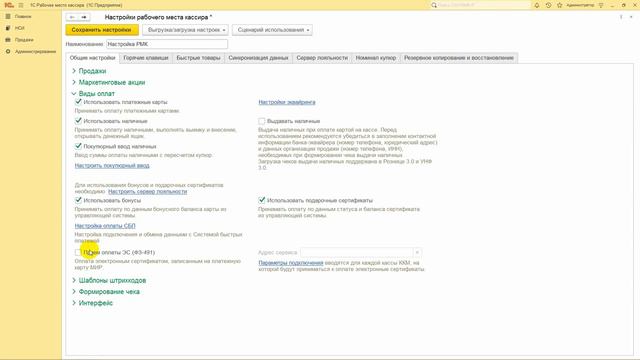
Task: Open the Параметры подключения link
Action: pyautogui.click(x=291, y=263)
